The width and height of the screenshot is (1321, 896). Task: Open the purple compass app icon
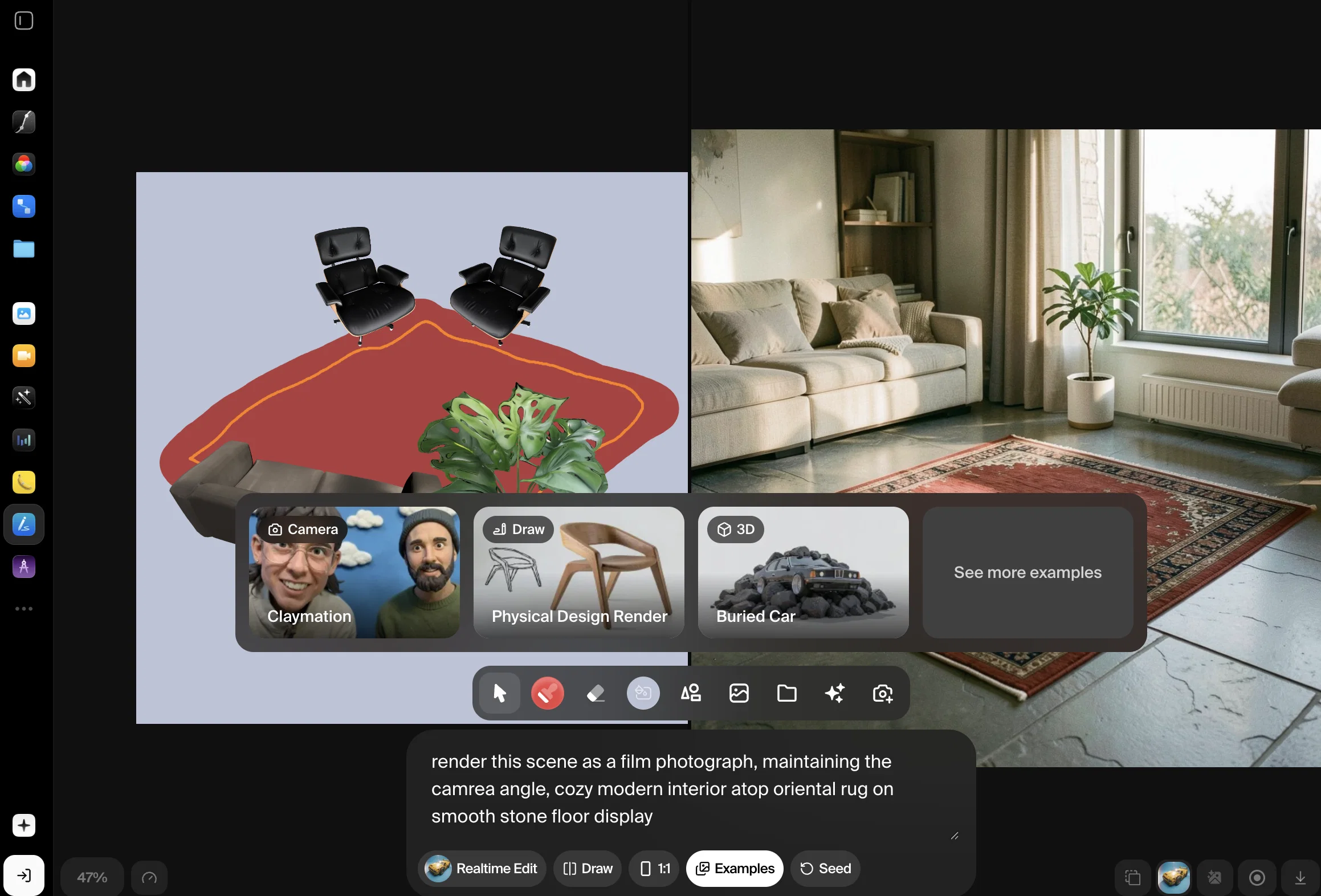tap(24, 567)
